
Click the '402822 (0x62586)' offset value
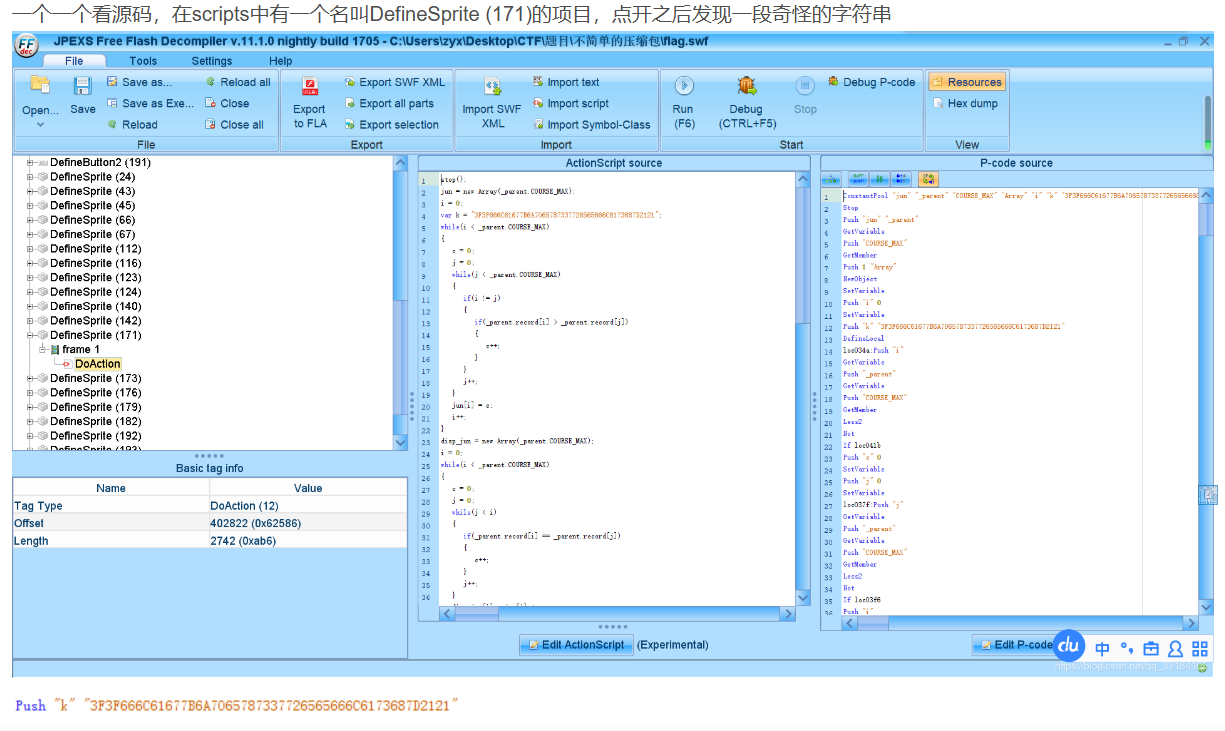[308, 523]
